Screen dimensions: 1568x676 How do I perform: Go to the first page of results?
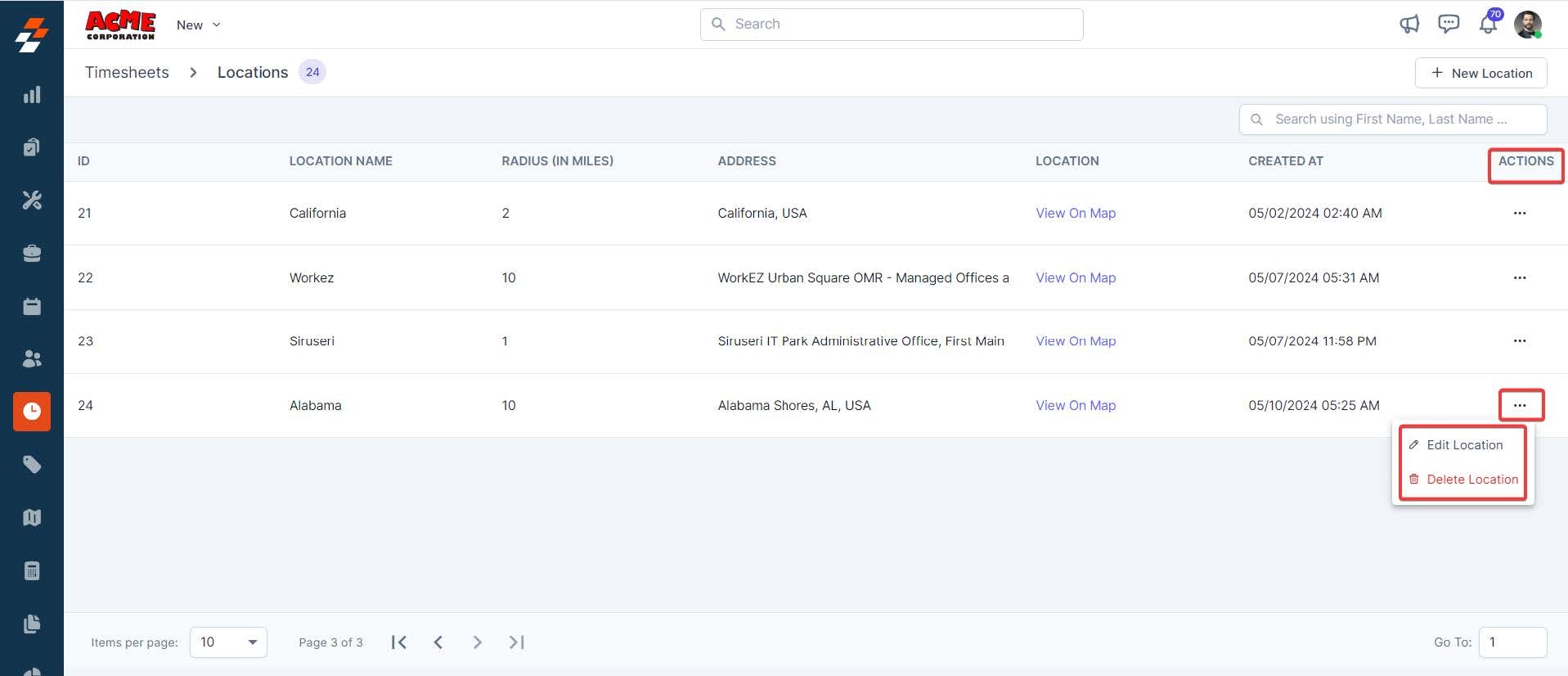[x=399, y=642]
